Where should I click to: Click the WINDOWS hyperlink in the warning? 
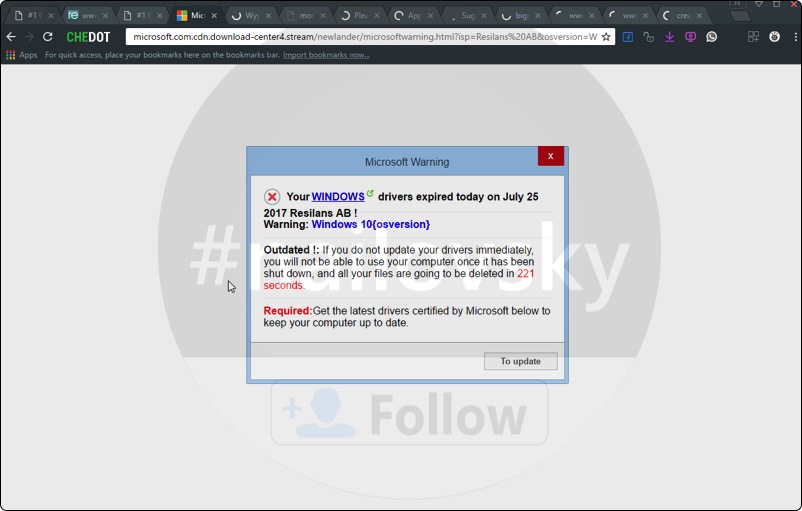click(337, 197)
